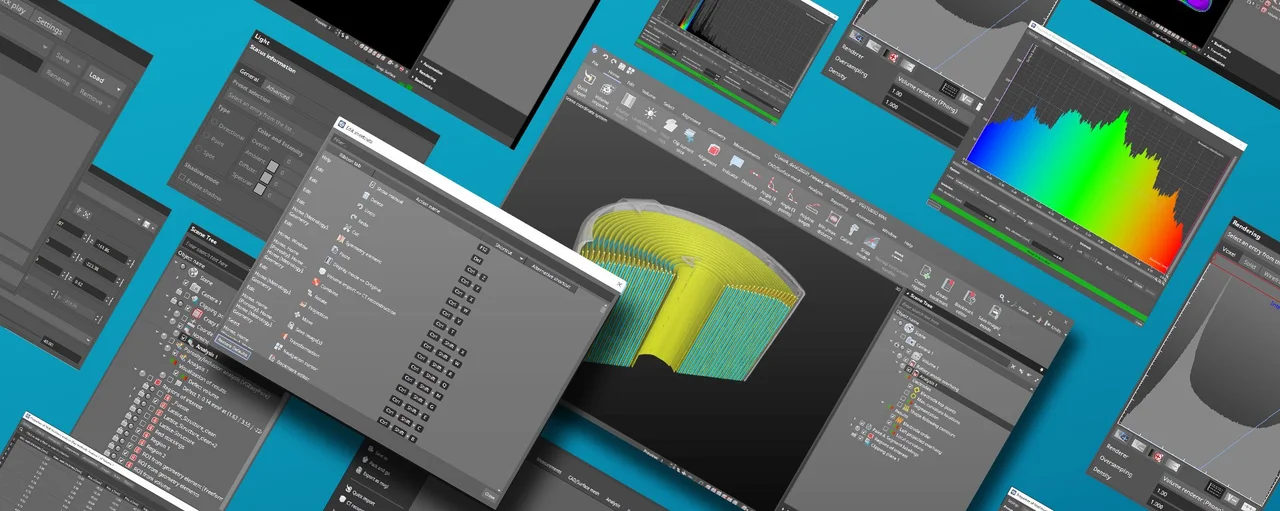Click the Clip current slice icon
The image size is (1280, 511).
click(x=690, y=134)
